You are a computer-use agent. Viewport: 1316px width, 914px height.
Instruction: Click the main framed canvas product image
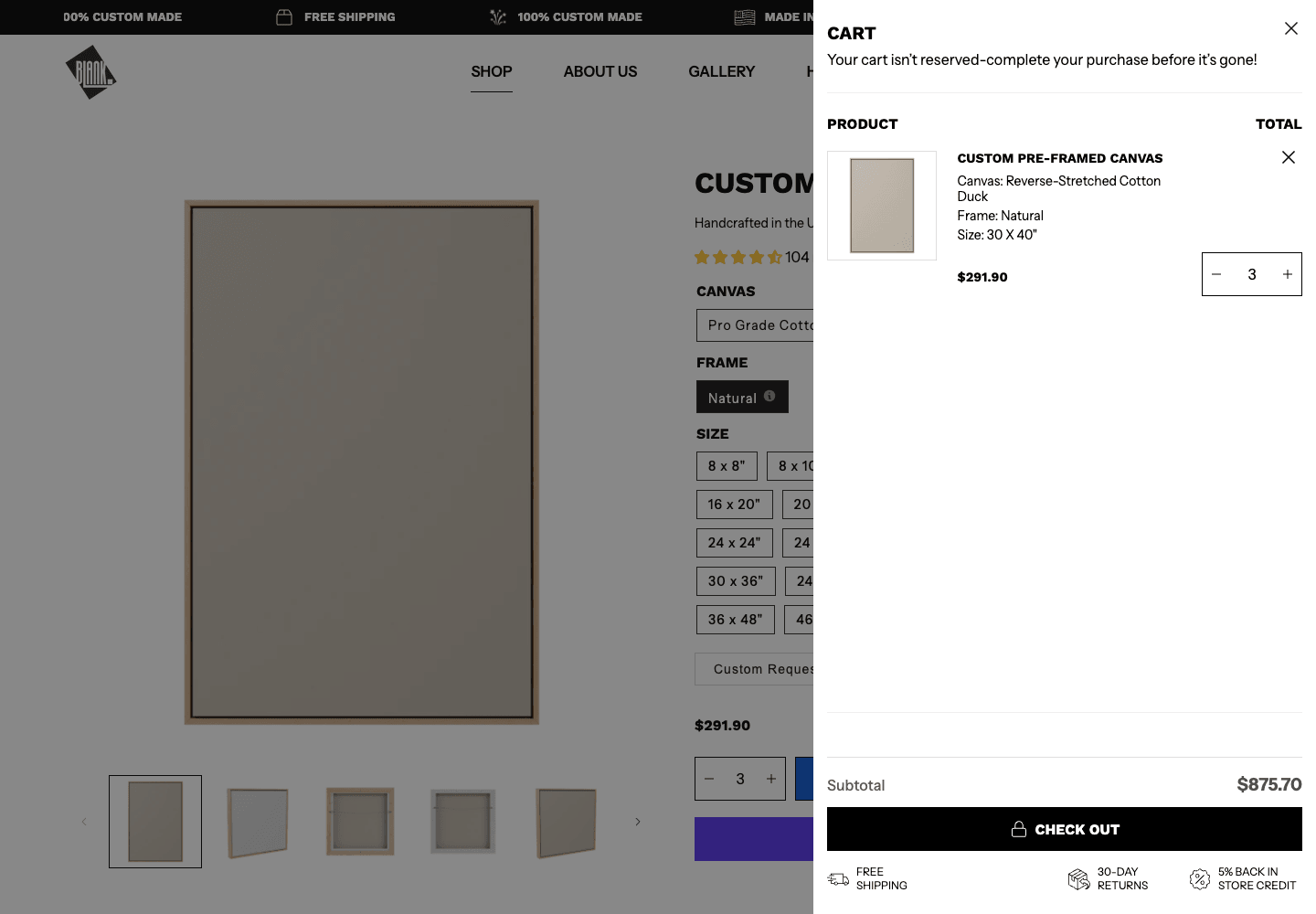tap(362, 462)
